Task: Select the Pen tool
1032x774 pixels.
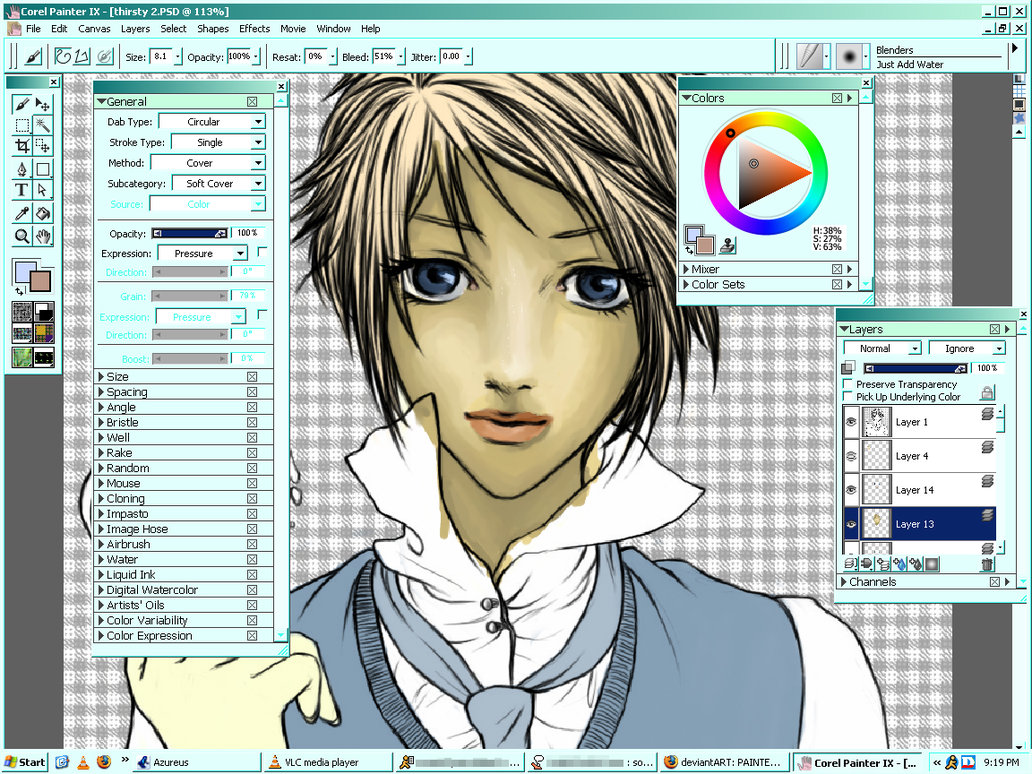Action: coord(22,169)
